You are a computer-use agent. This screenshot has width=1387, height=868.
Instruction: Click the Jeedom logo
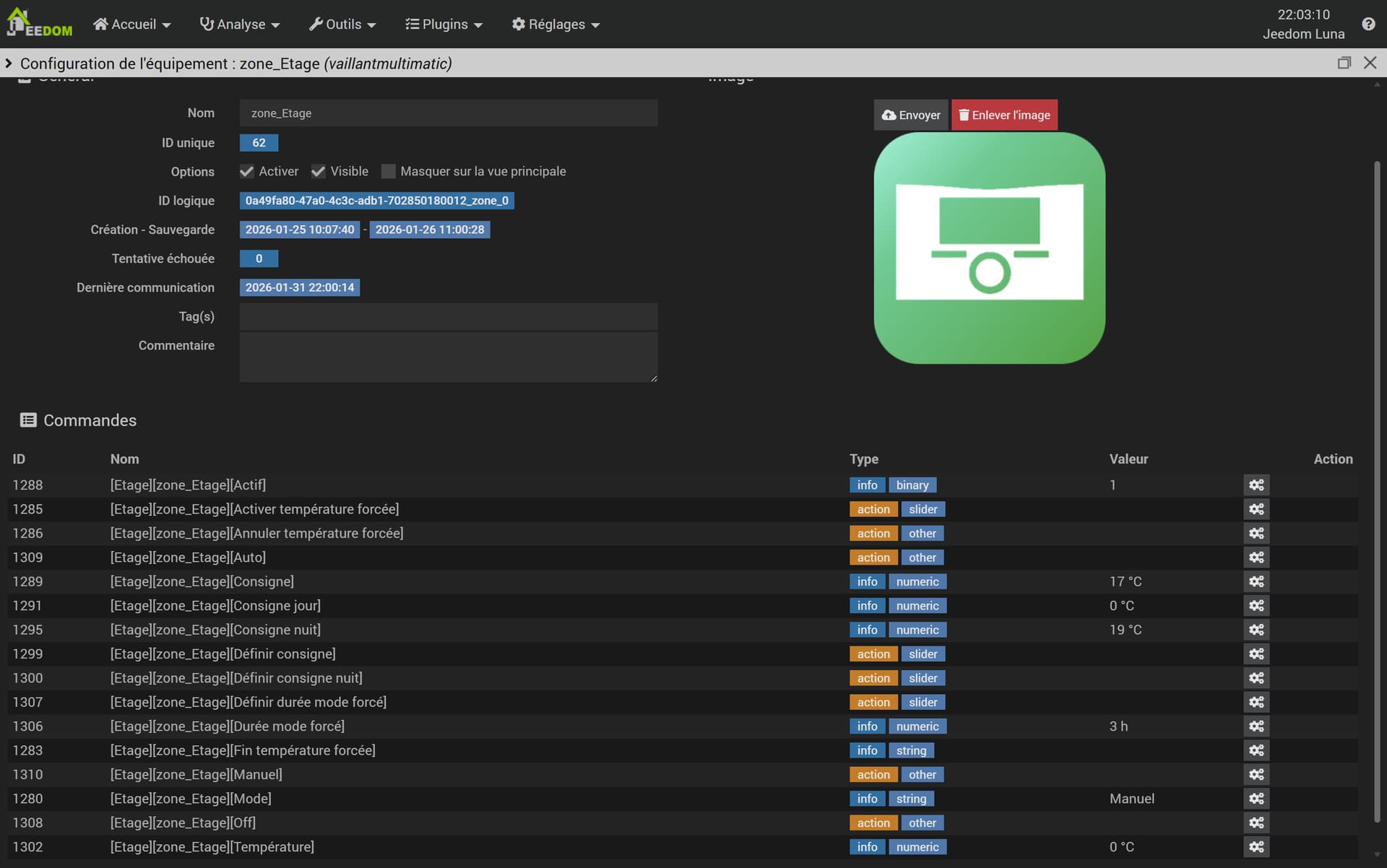click(x=40, y=23)
